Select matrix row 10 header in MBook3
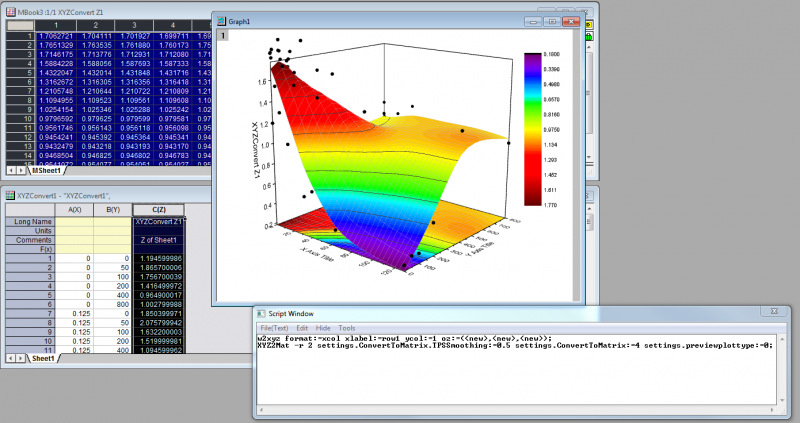The width and height of the screenshot is (800, 423). tap(20, 119)
